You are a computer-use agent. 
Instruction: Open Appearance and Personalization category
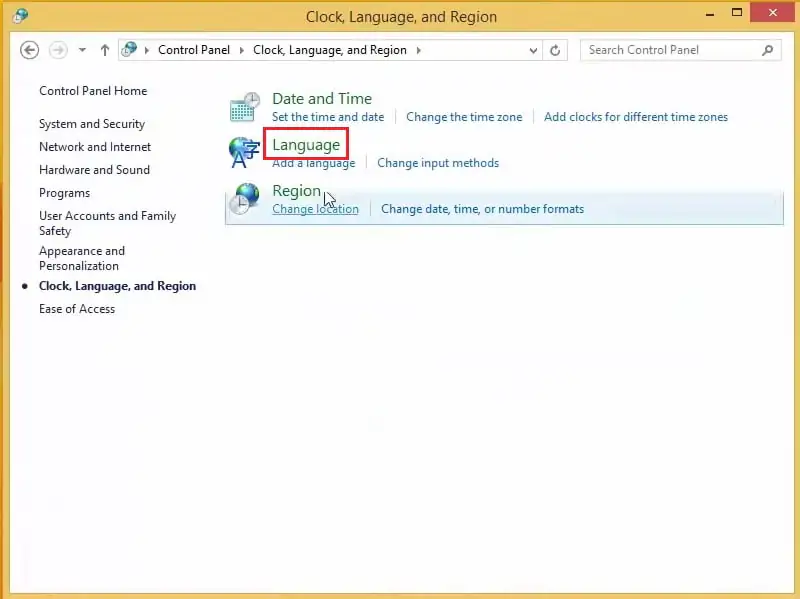82,258
